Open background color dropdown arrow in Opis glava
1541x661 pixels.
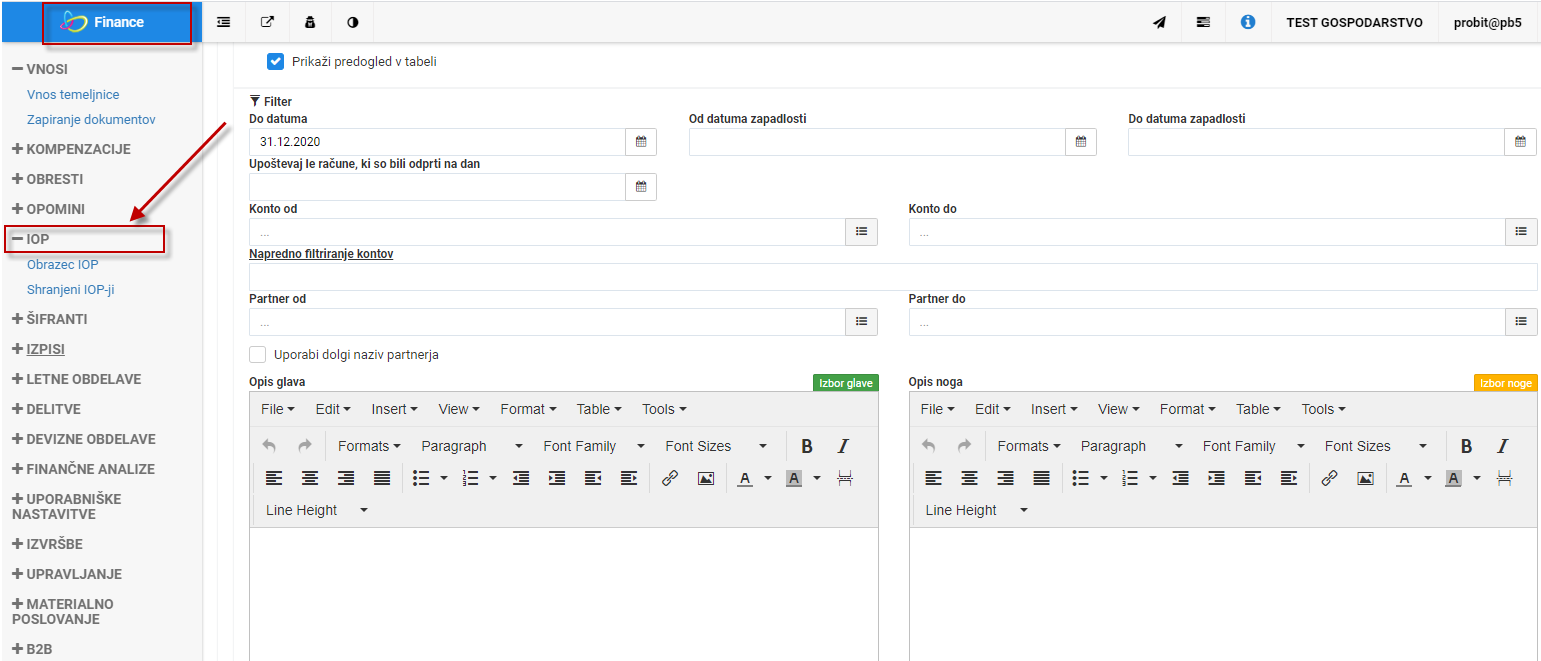pyautogui.click(x=817, y=478)
